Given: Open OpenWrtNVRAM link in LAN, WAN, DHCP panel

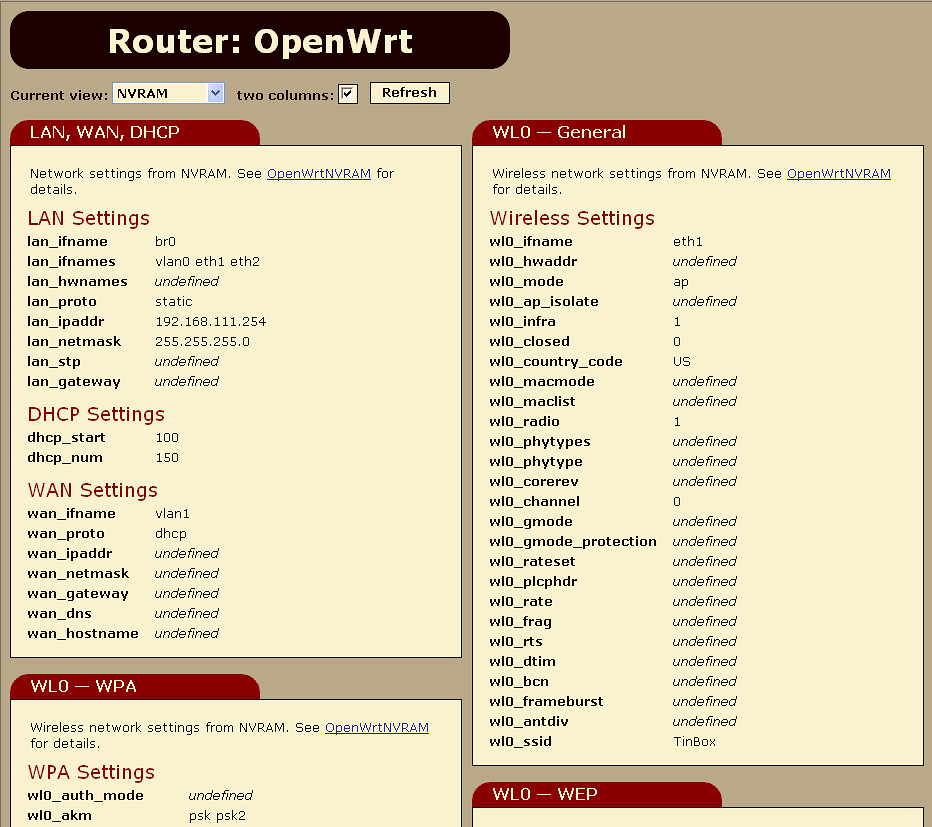Looking at the screenshot, I should (x=319, y=174).
